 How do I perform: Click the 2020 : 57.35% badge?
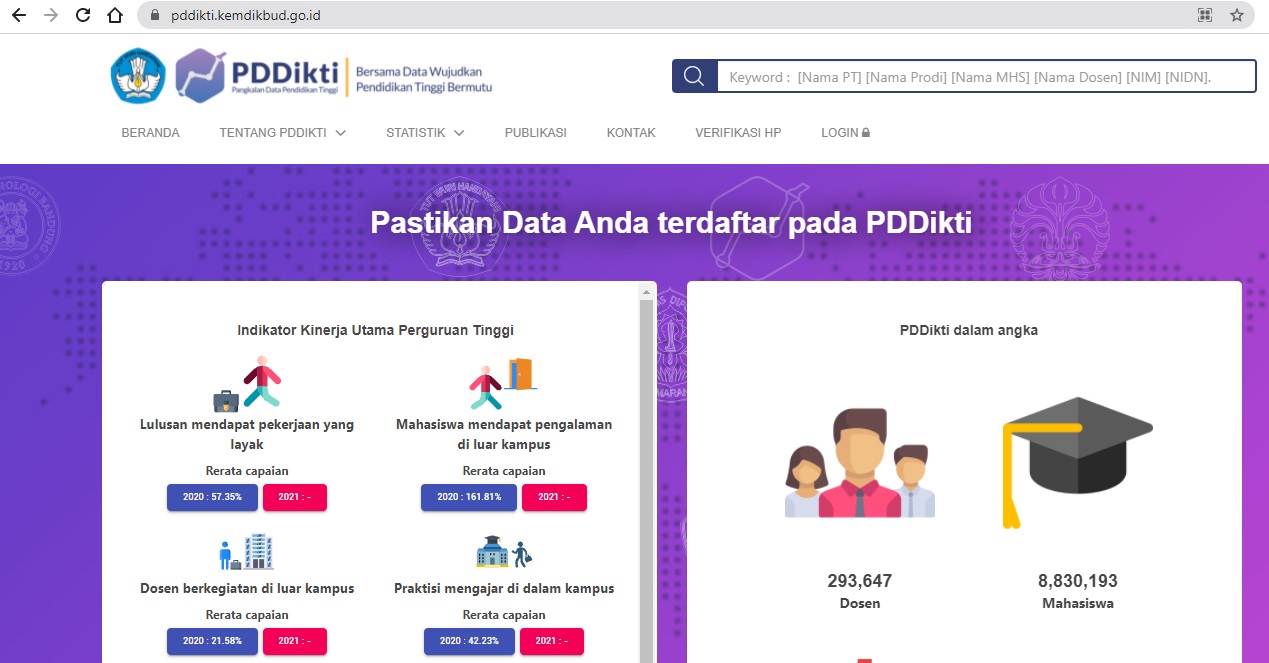(x=212, y=497)
